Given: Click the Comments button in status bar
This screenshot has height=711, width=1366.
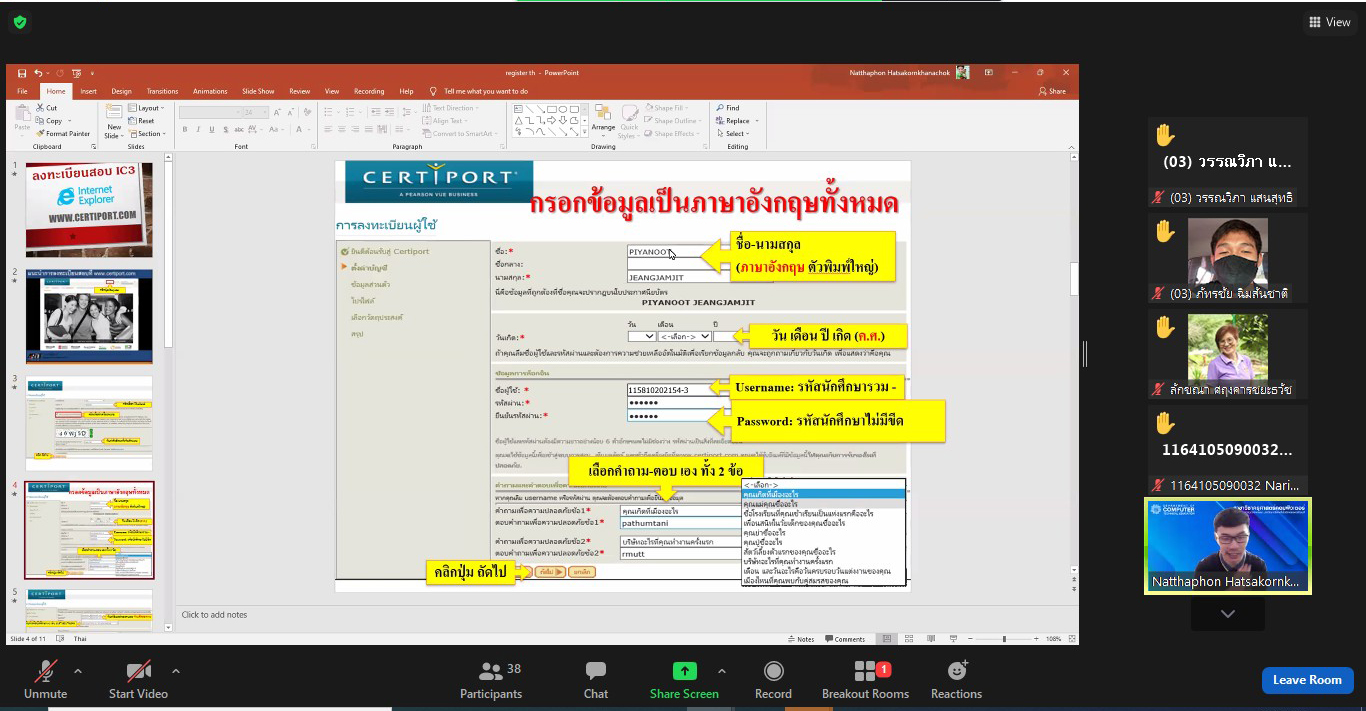Looking at the screenshot, I should 845,639.
